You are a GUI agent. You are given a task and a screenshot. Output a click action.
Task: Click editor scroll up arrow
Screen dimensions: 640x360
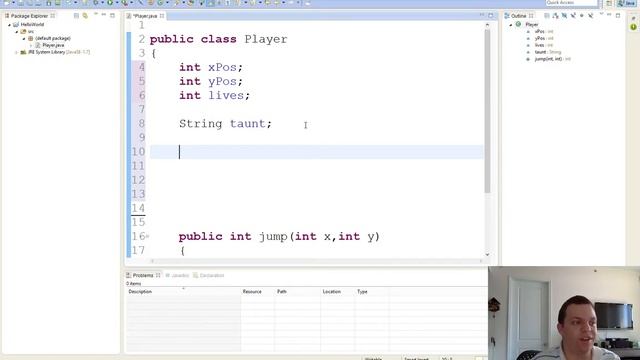487,25
